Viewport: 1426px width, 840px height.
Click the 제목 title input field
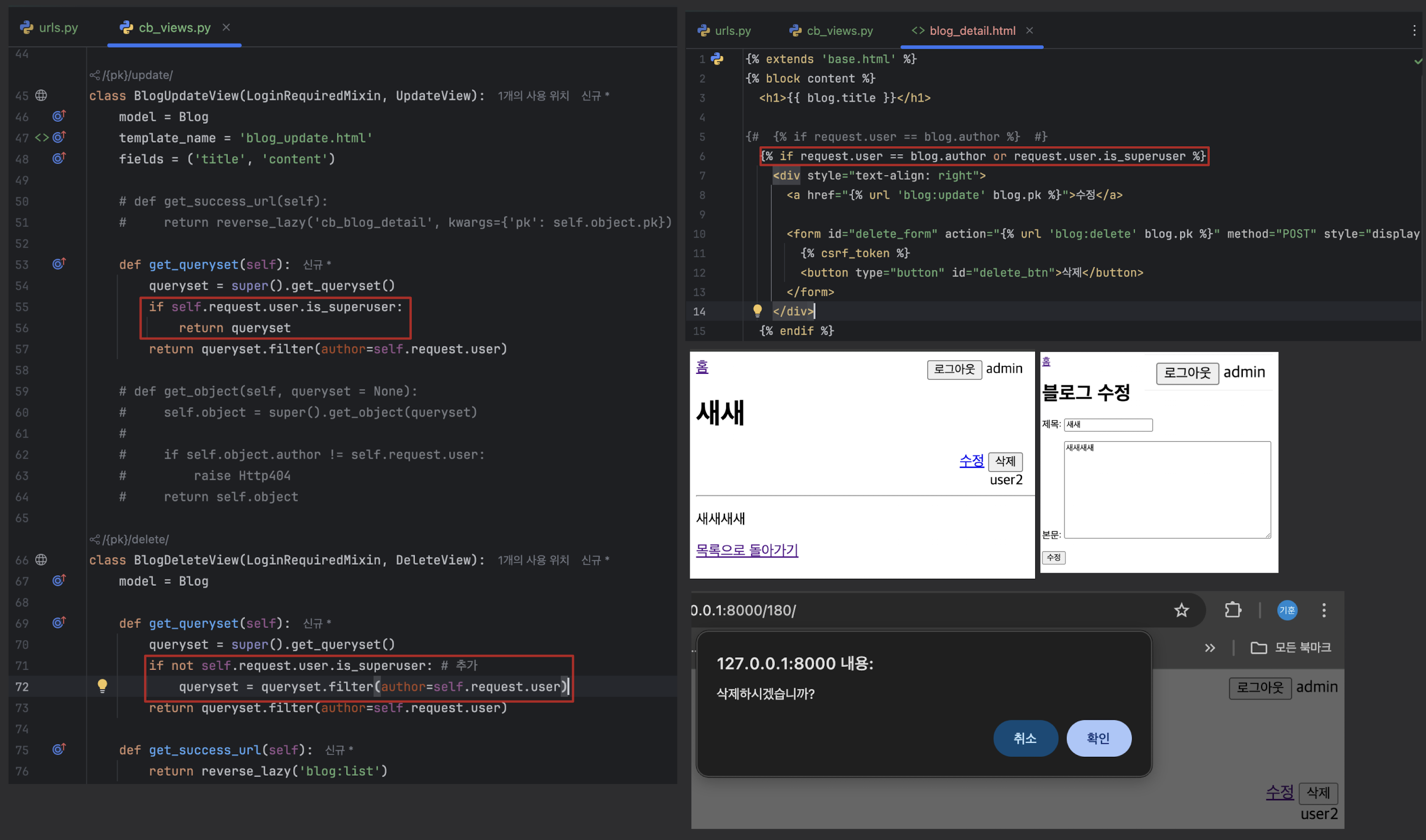point(1108,425)
